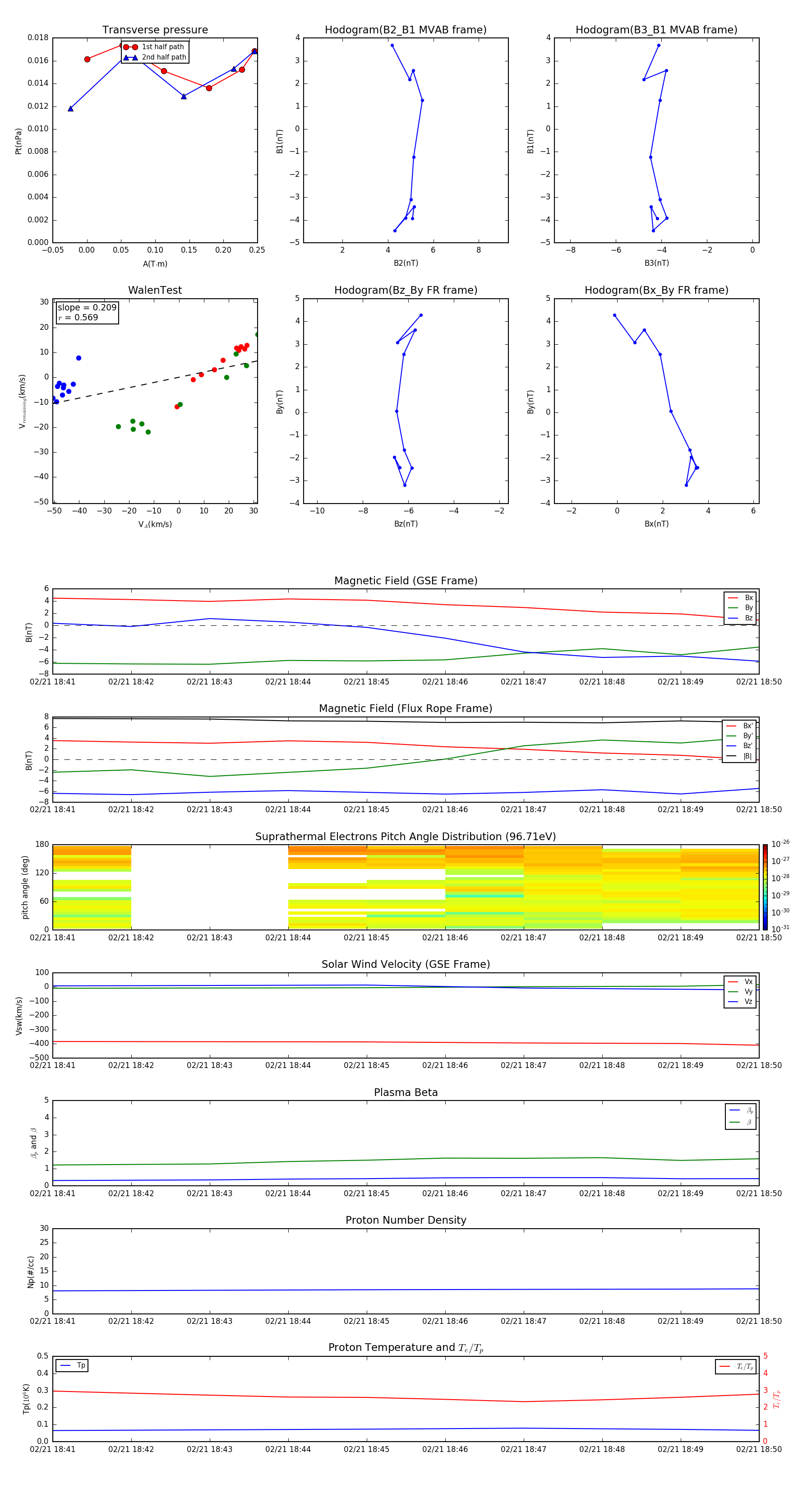Click the "Proton Number Density" title

[x=406, y=1220]
